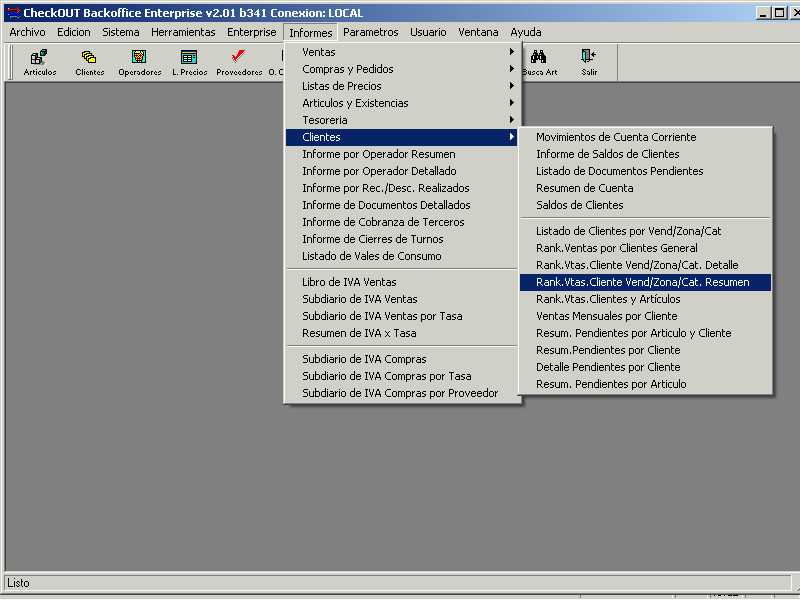
Task: Expand the Tesoreria submenu
Action: pos(402,120)
